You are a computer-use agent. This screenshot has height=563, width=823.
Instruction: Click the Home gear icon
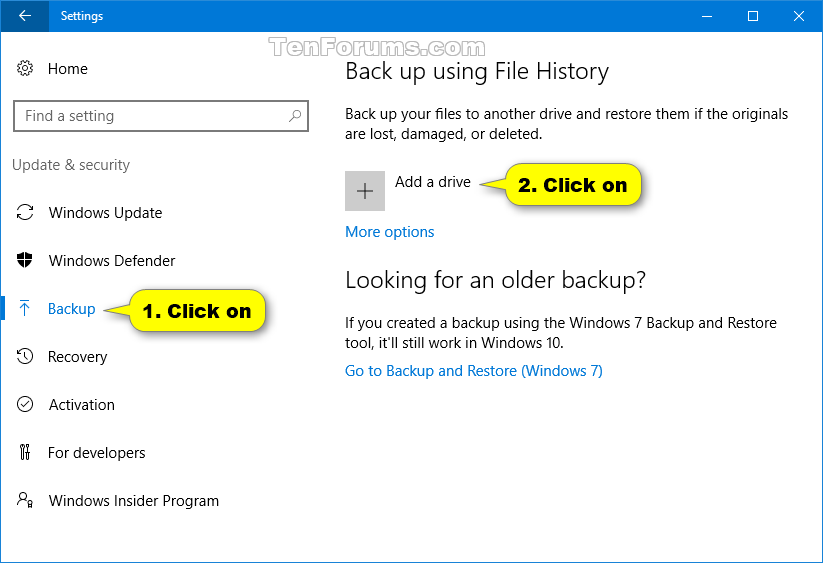pyautogui.click(x=25, y=68)
